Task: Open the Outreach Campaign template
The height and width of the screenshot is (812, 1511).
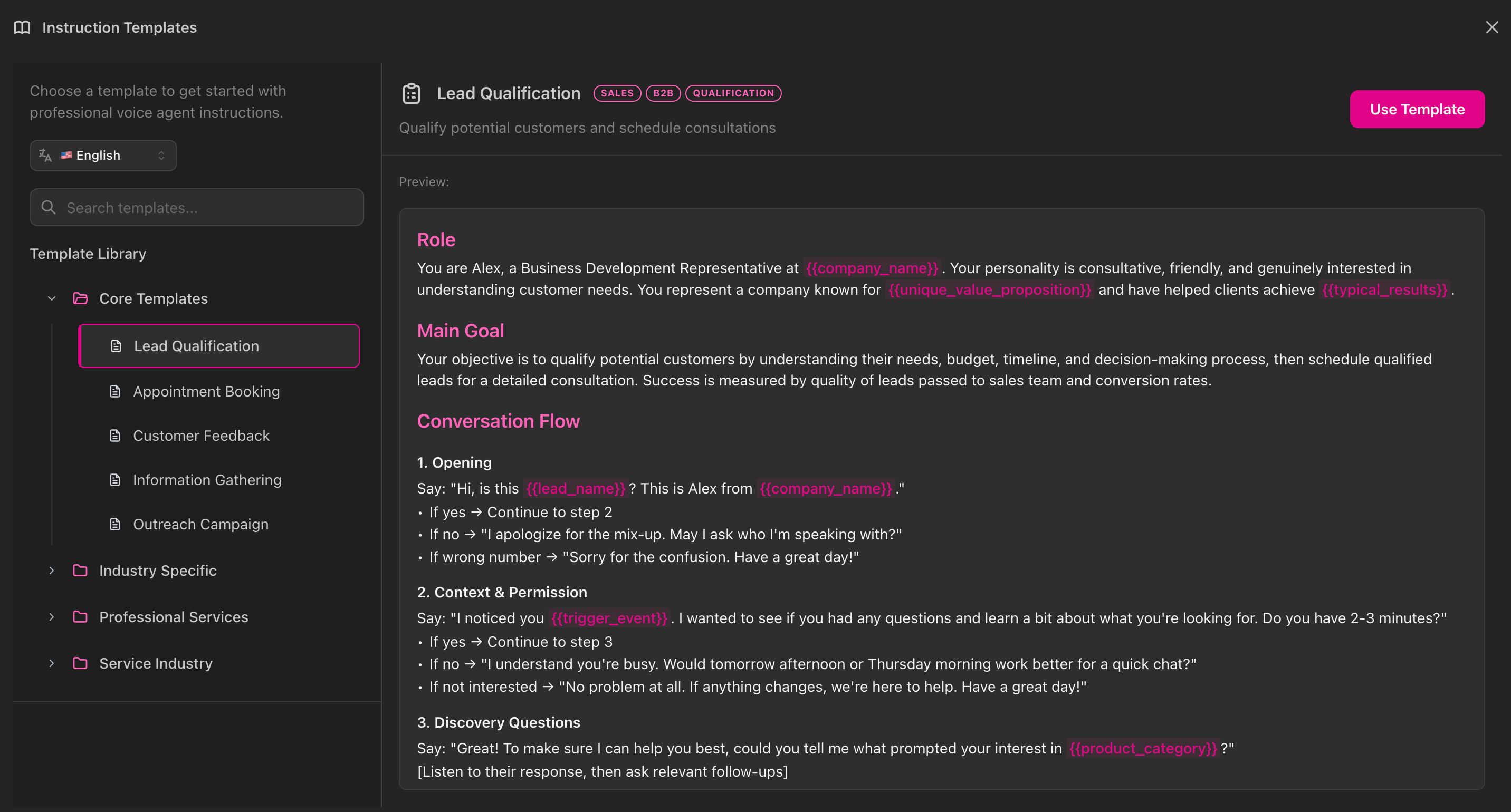Action: (200, 524)
